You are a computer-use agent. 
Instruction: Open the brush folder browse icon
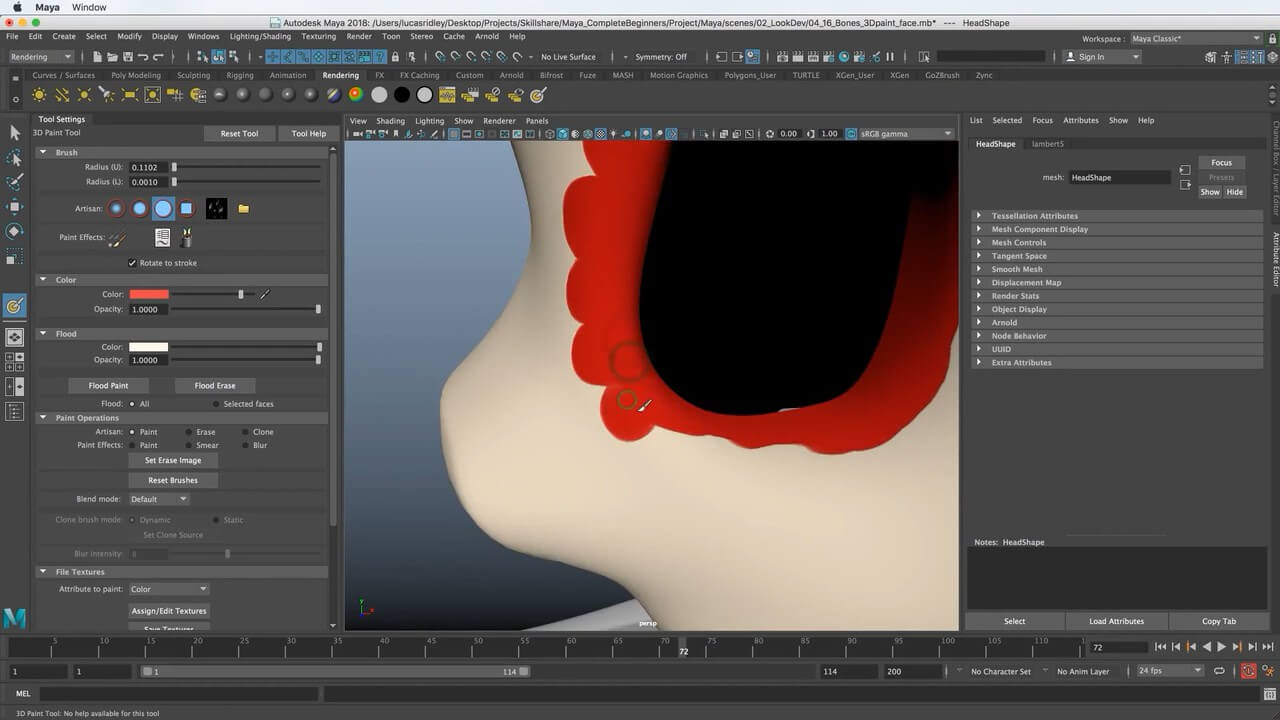click(243, 209)
